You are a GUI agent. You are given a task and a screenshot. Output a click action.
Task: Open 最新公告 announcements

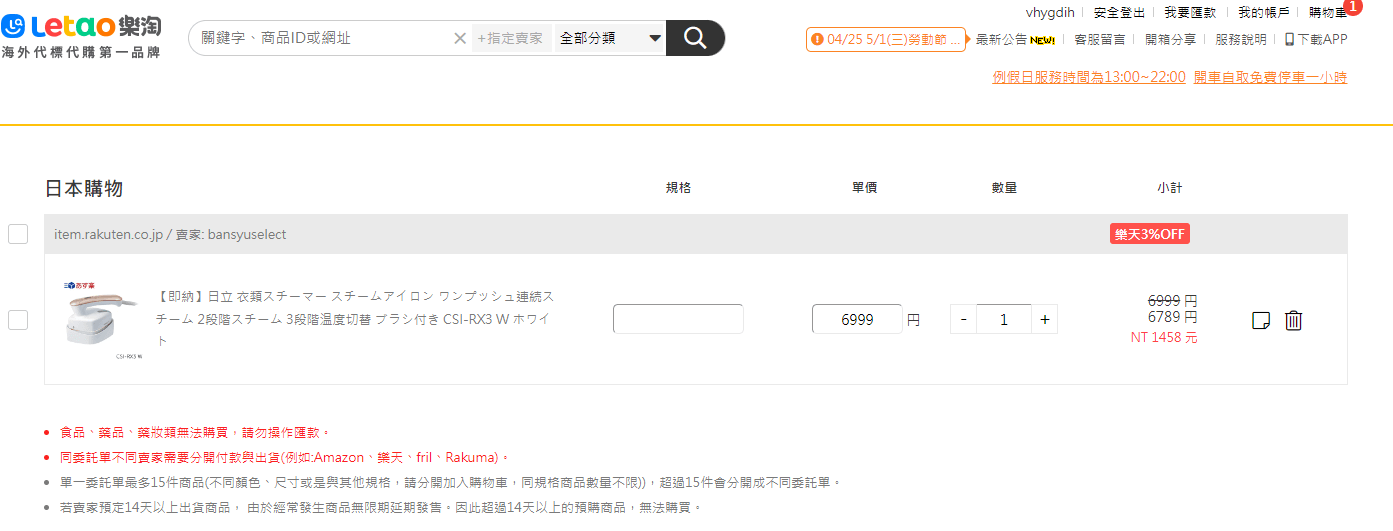coord(1001,39)
